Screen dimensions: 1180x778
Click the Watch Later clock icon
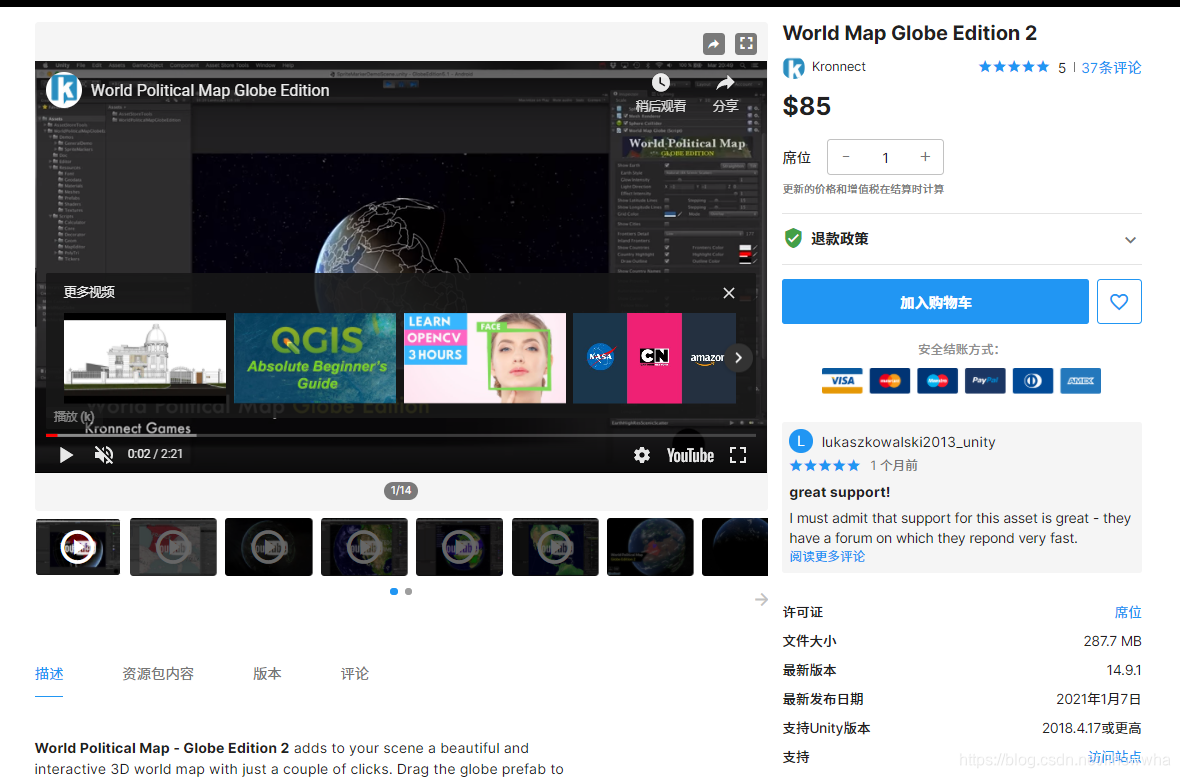point(660,83)
